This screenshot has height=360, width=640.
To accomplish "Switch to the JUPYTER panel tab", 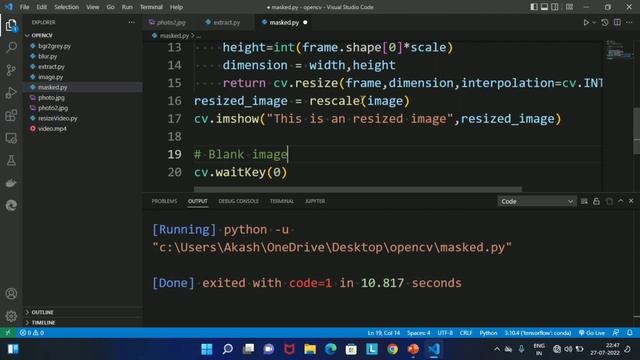I will point(315,201).
